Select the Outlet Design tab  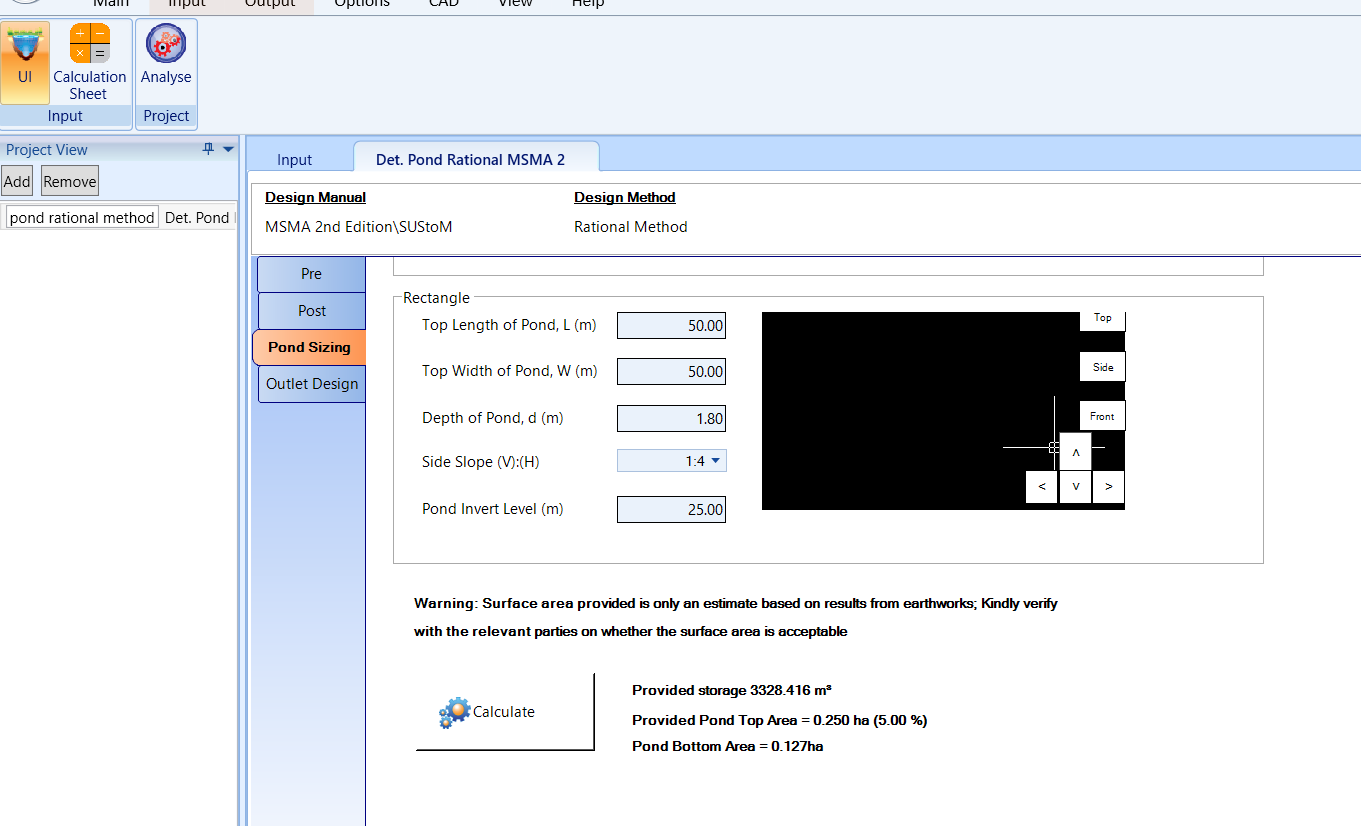pos(311,383)
